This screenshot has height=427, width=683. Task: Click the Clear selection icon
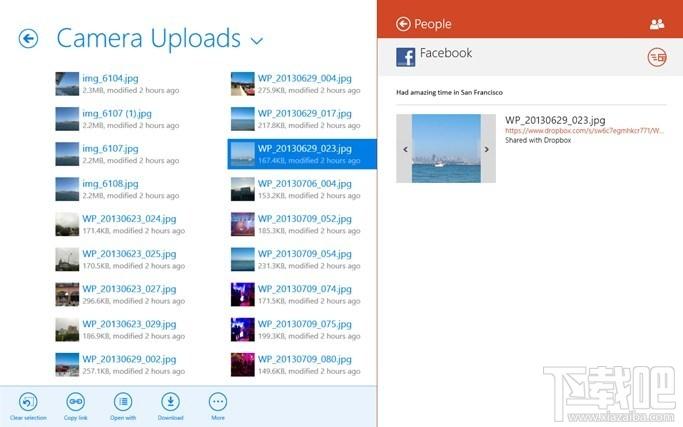pos(28,402)
